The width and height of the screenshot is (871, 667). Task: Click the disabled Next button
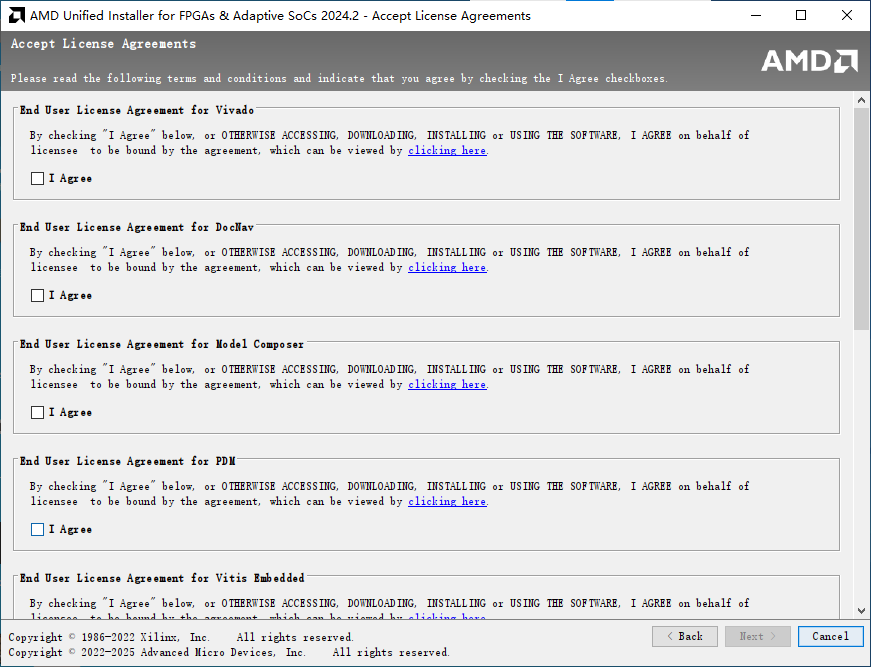pos(758,636)
